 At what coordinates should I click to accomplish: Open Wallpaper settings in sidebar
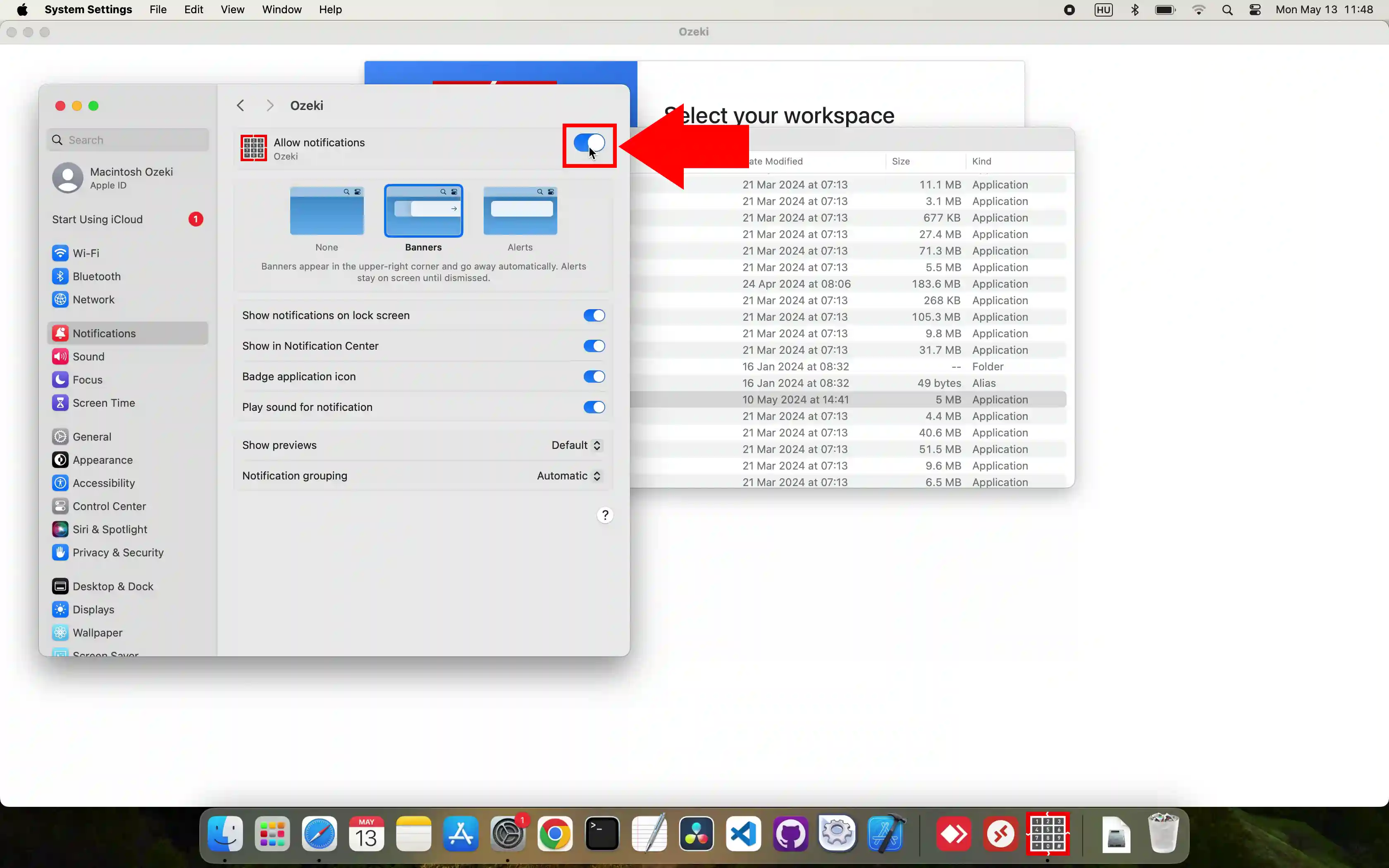click(x=128, y=633)
